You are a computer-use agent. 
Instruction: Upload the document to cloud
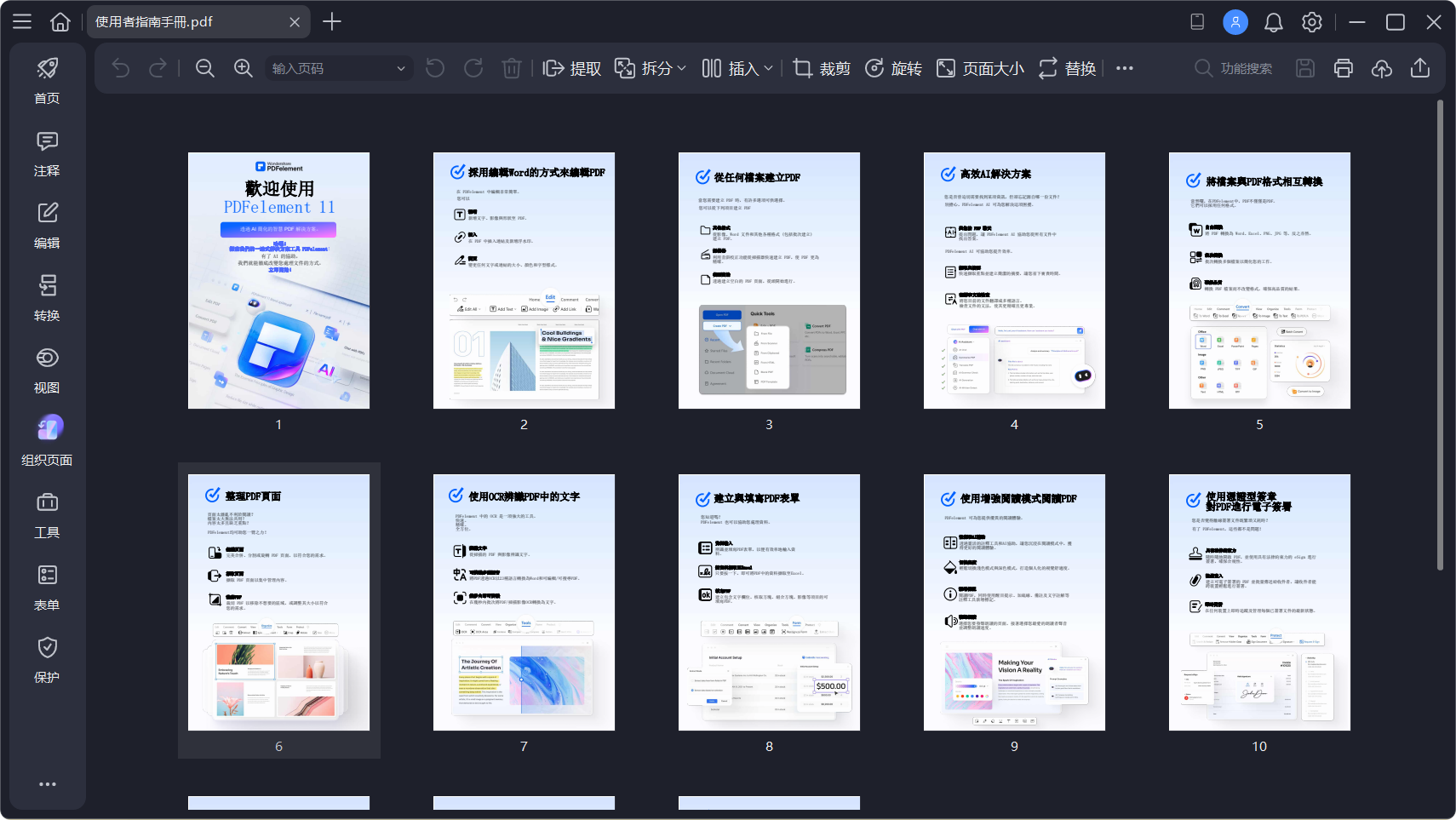click(1381, 68)
